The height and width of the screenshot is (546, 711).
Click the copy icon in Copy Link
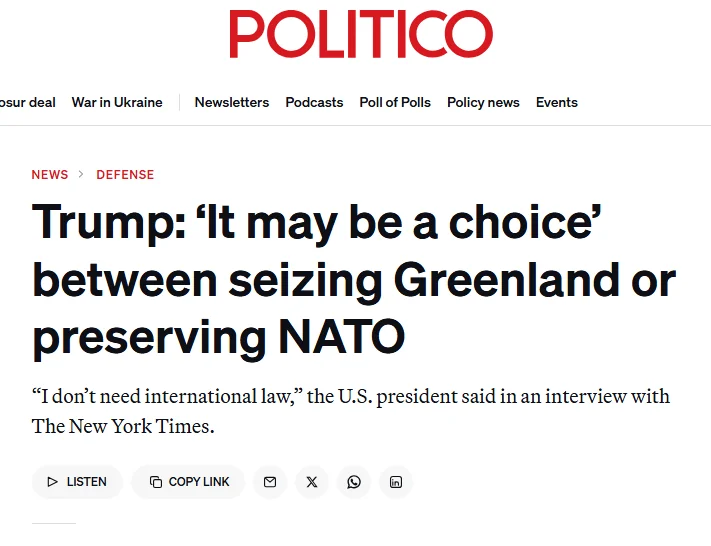coord(155,482)
